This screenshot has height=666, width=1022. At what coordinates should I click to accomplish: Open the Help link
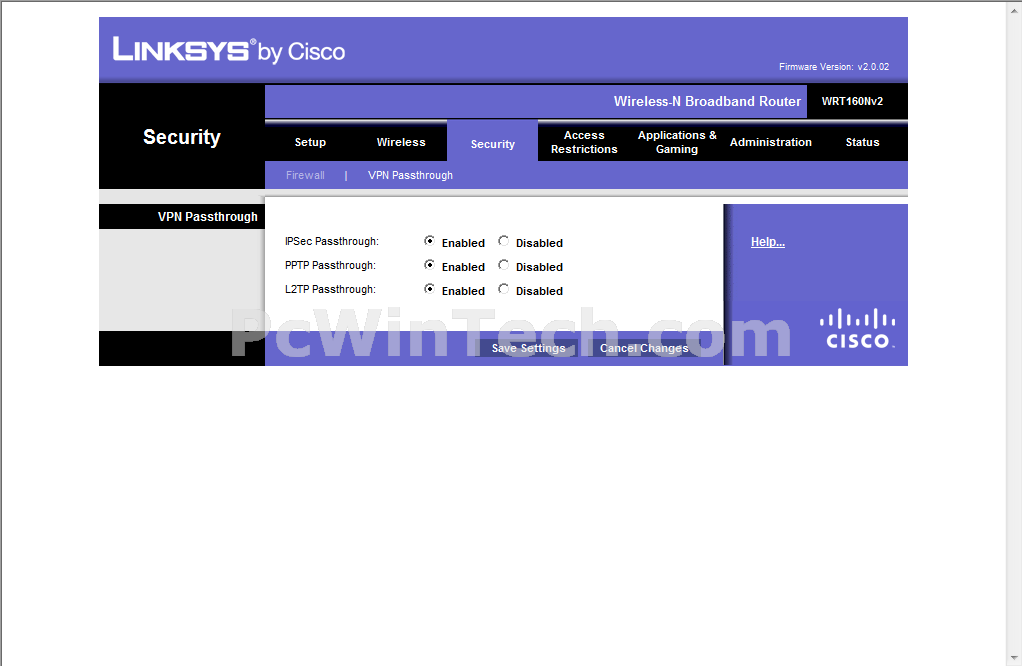click(768, 242)
